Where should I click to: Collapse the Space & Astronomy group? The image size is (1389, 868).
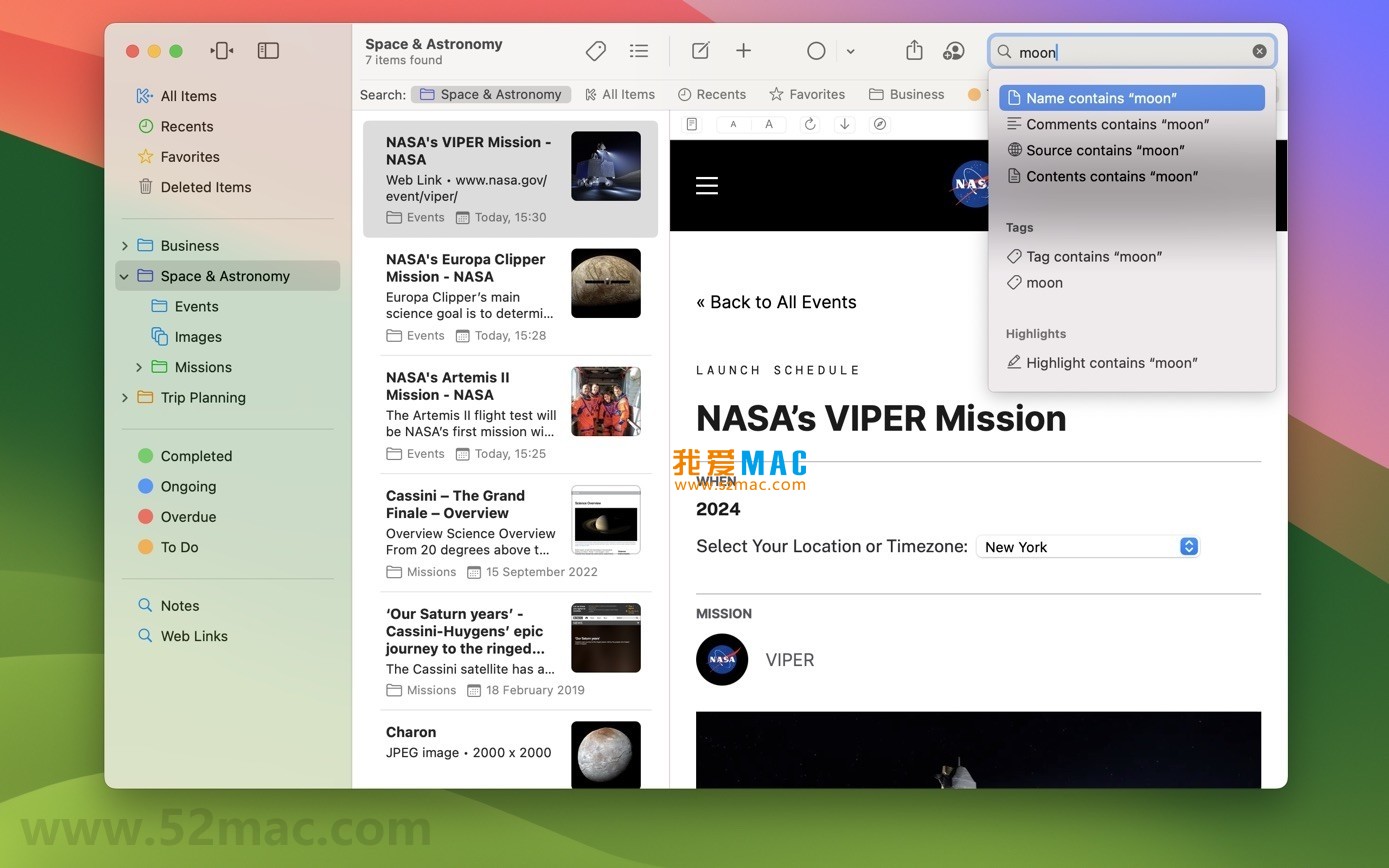[x=124, y=276]
